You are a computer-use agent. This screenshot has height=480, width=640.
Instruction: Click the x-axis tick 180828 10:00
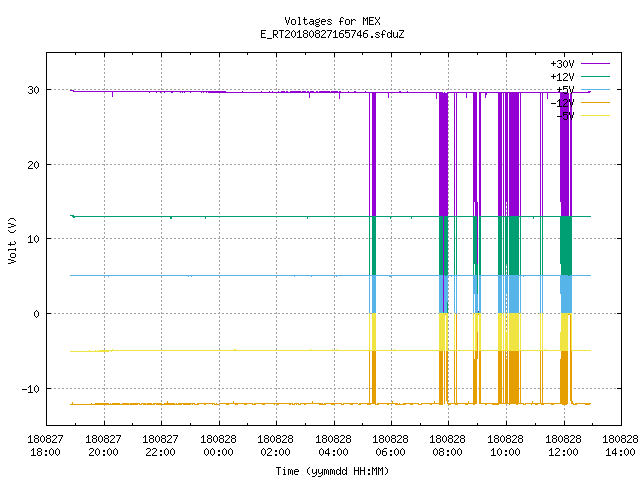click(x=506, y=446)
